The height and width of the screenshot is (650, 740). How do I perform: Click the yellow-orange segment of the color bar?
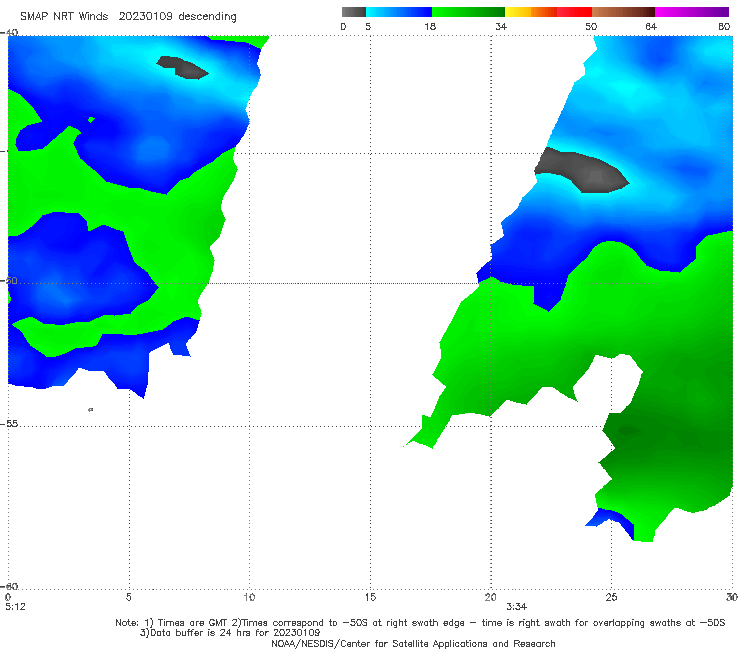(530, 12)
